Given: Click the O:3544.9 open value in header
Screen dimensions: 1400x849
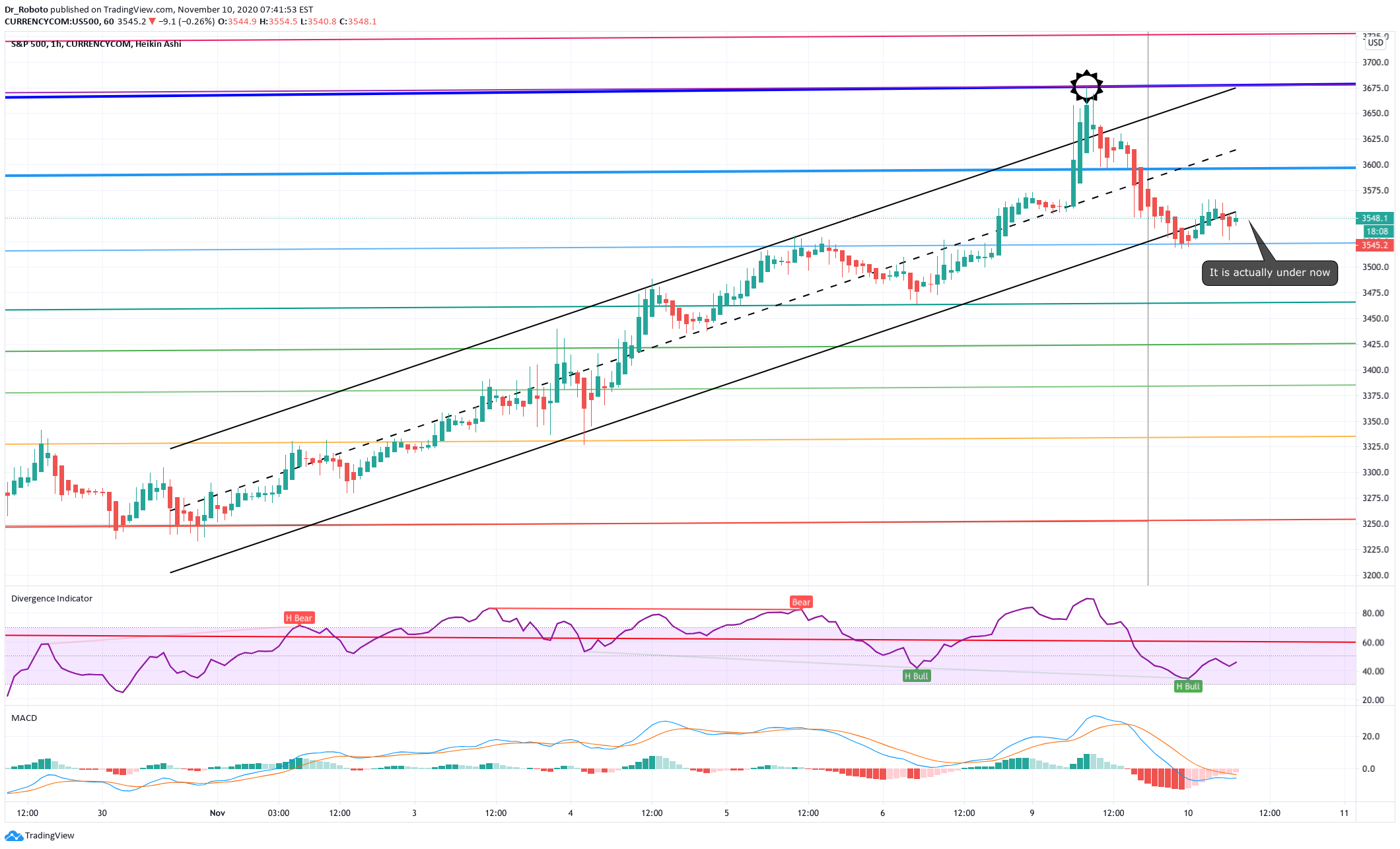Looking at the screenshot, I should pos(237,22).
